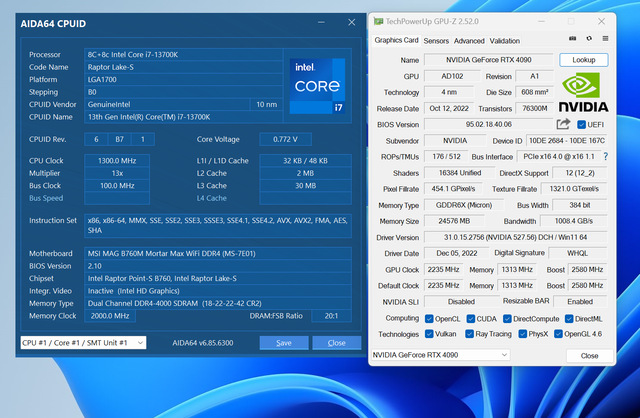Toggle the UEFI checkbox

pyautogui.click(x=580, y=124)
